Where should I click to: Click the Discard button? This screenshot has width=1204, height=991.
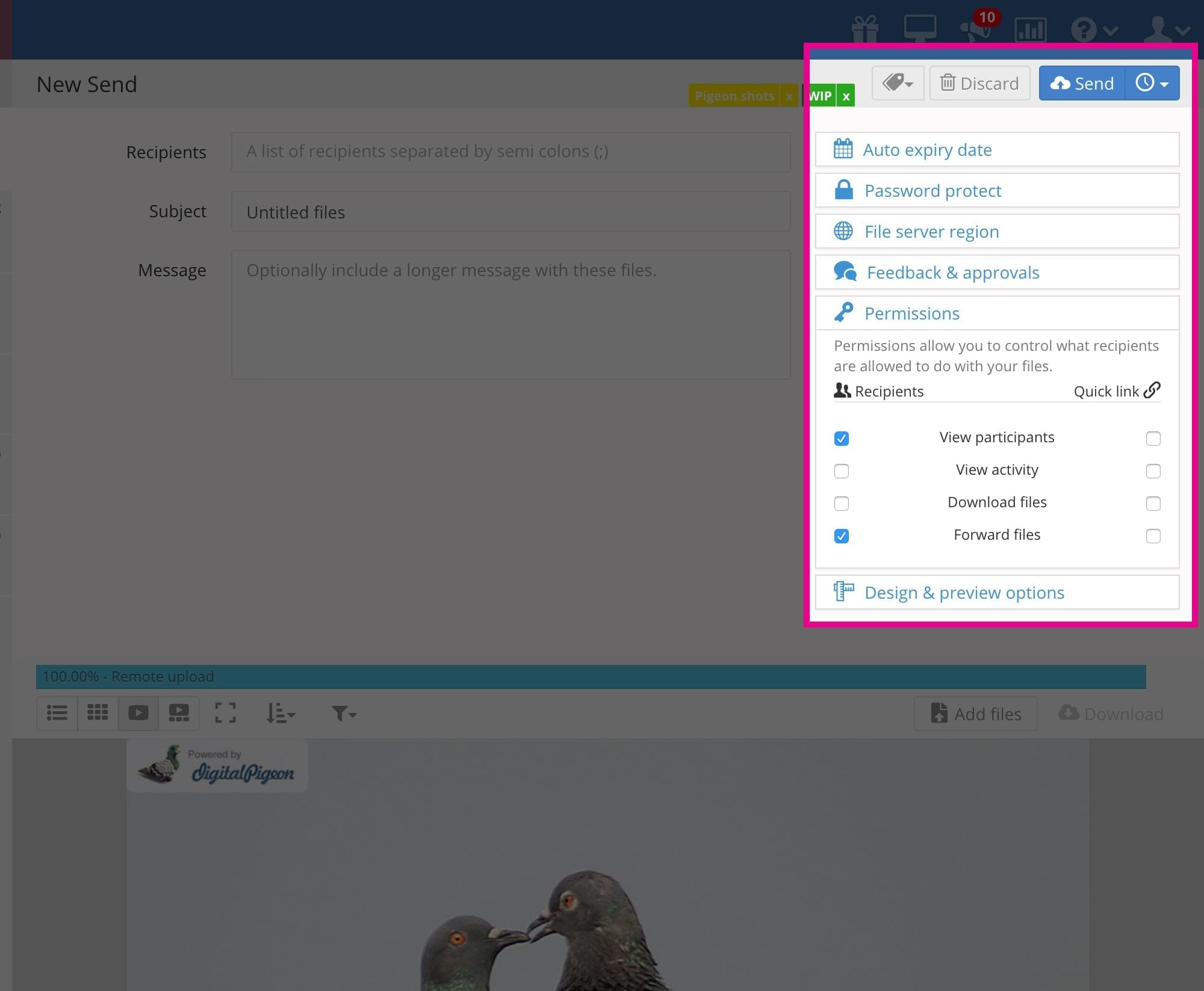point(979,83)
